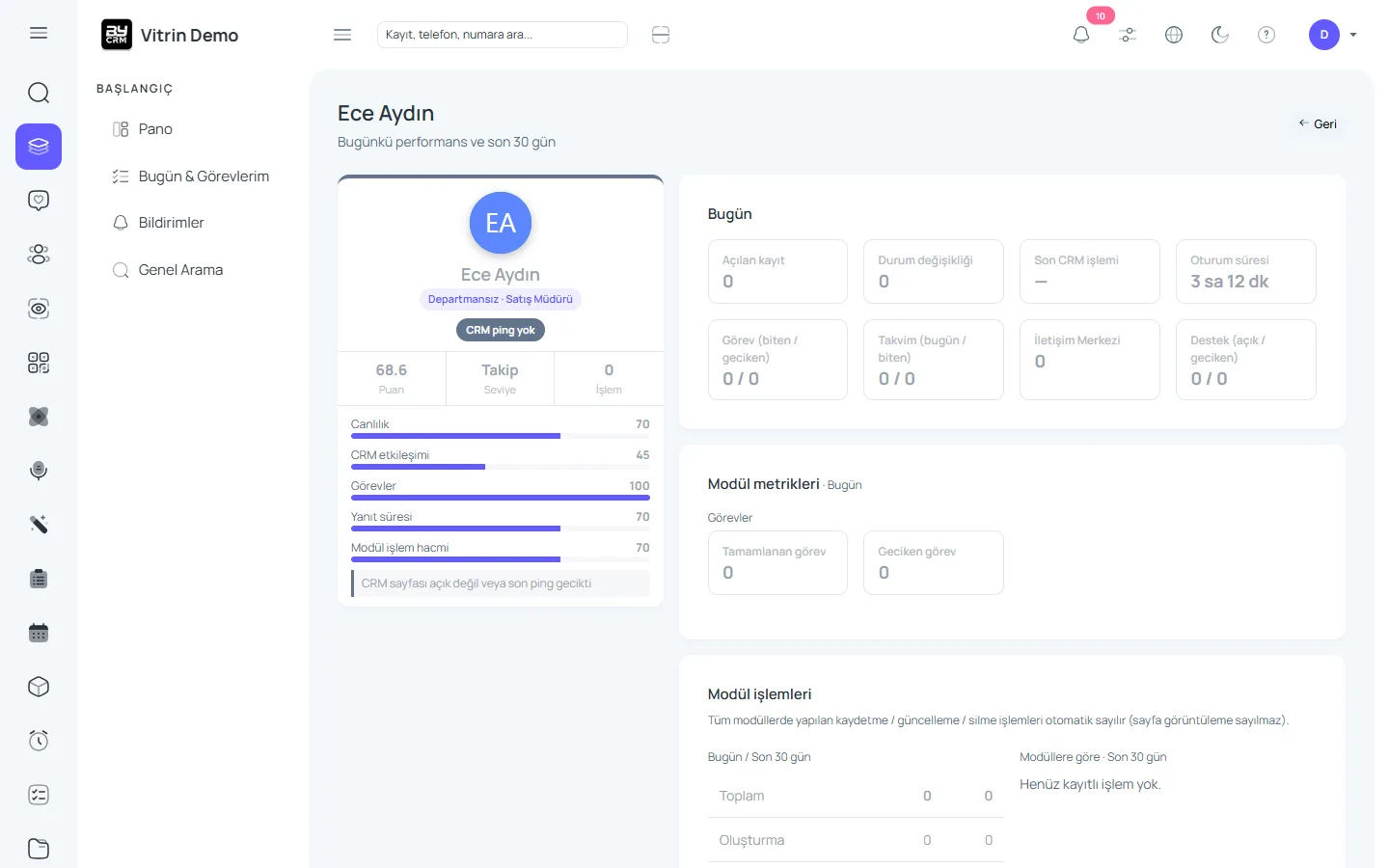Open the checklist sidebar icon
Image resolution: width=1389 pixels, height=868 pixels.
39,795
